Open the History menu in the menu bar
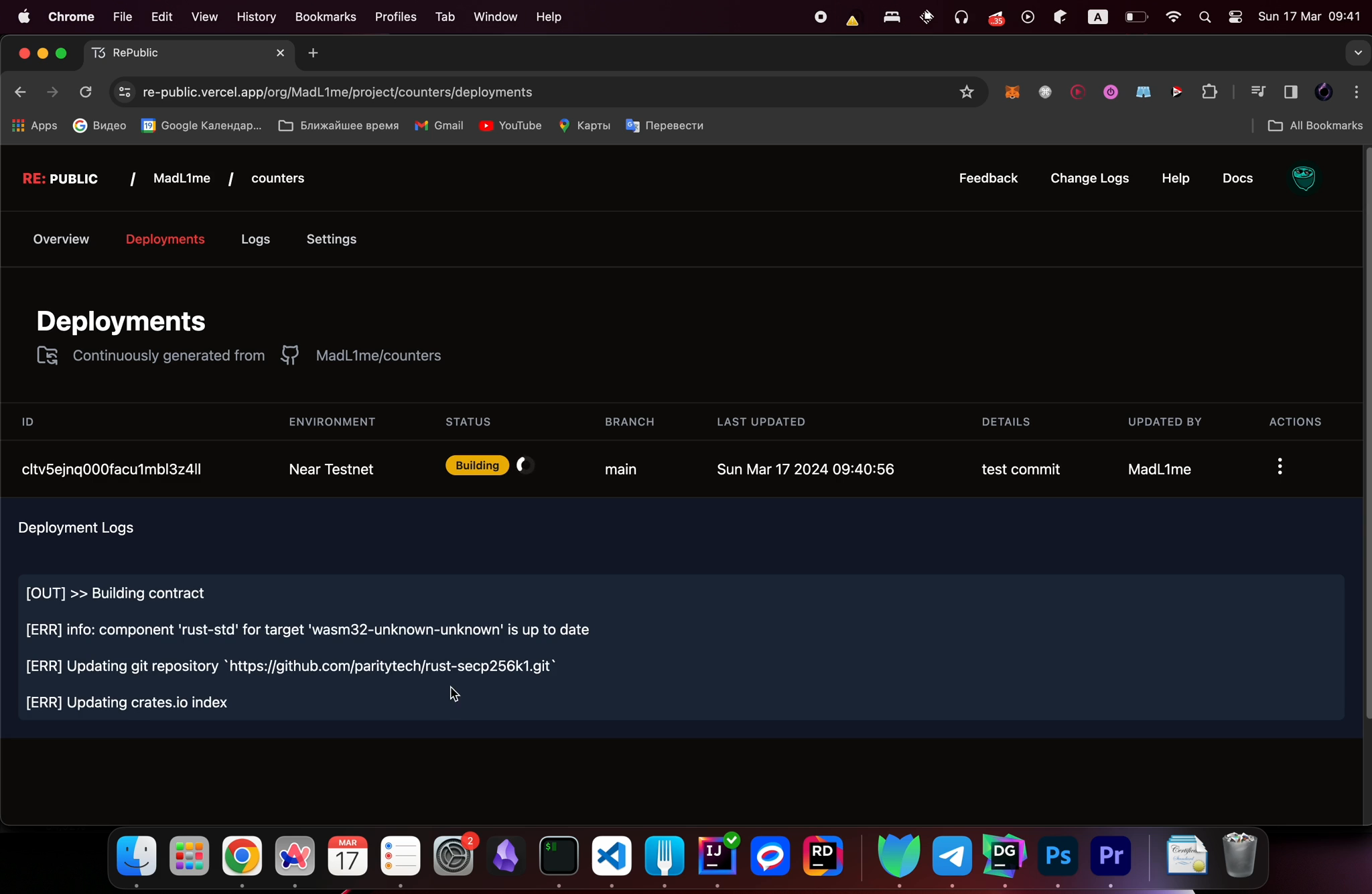The image size is (1372, 894). pyautogui.click(x=256, y=17)
